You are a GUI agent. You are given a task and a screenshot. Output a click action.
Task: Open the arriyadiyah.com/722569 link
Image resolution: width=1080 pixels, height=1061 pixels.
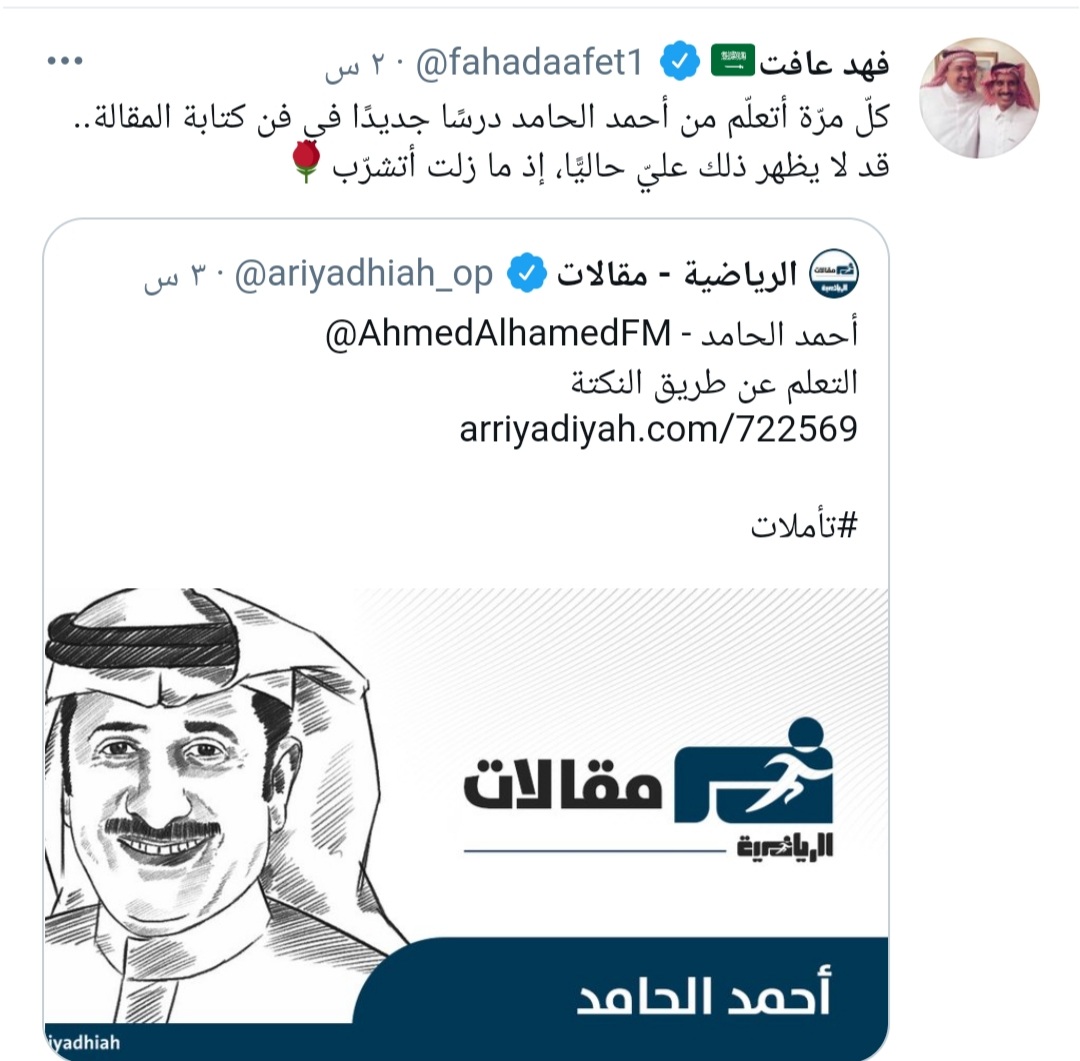pyautogui.click(x=658, y=429)
